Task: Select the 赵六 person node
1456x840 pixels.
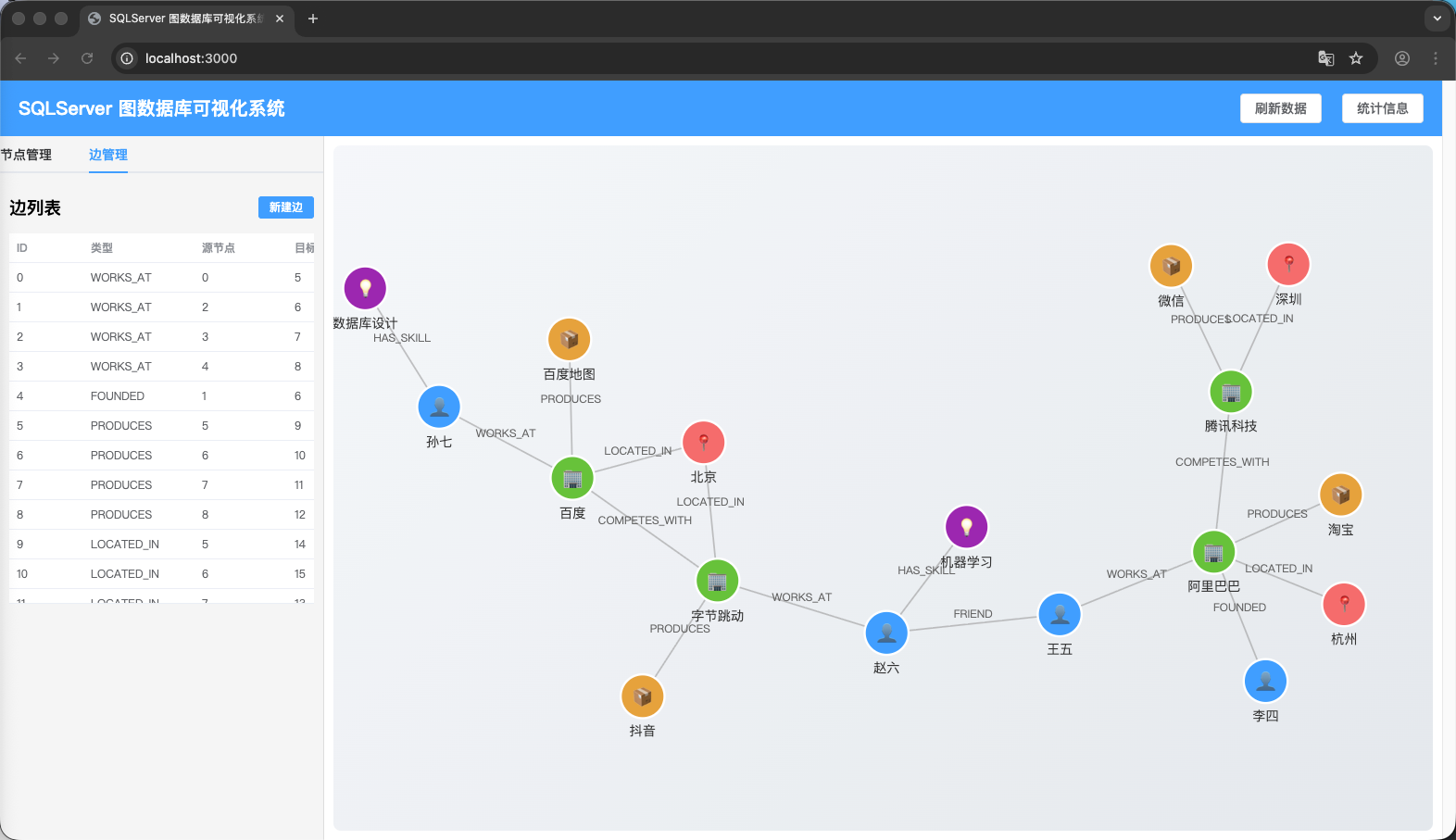Action: tap(886, 633)
